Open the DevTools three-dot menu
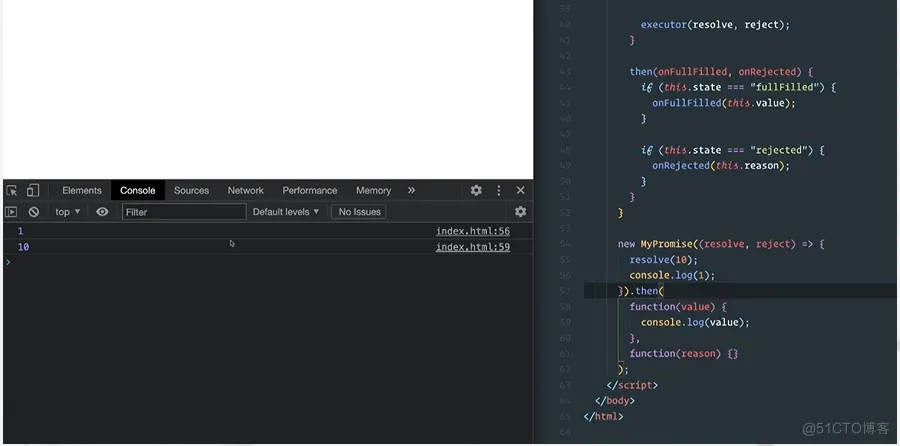 click(x=498, y=190)
